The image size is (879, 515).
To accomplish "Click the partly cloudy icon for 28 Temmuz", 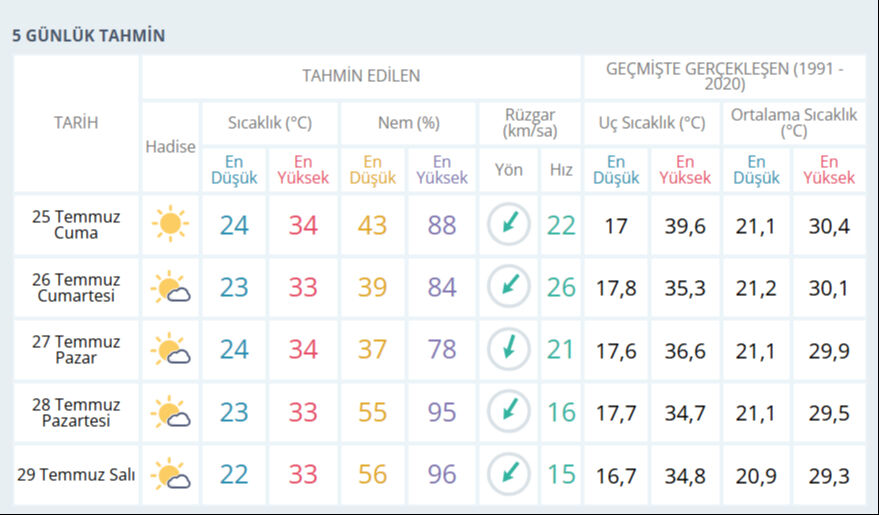I will pyautogui.click(x=170, y=411).
